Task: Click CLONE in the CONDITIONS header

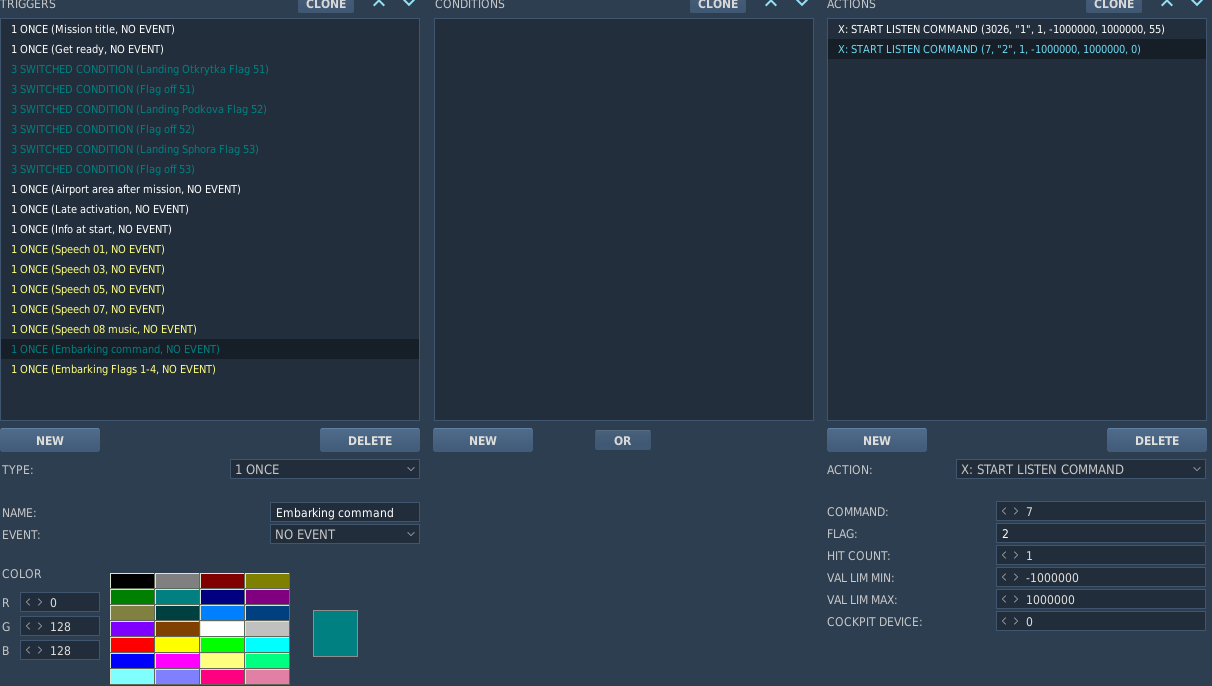Action: [x=718, y=5]
